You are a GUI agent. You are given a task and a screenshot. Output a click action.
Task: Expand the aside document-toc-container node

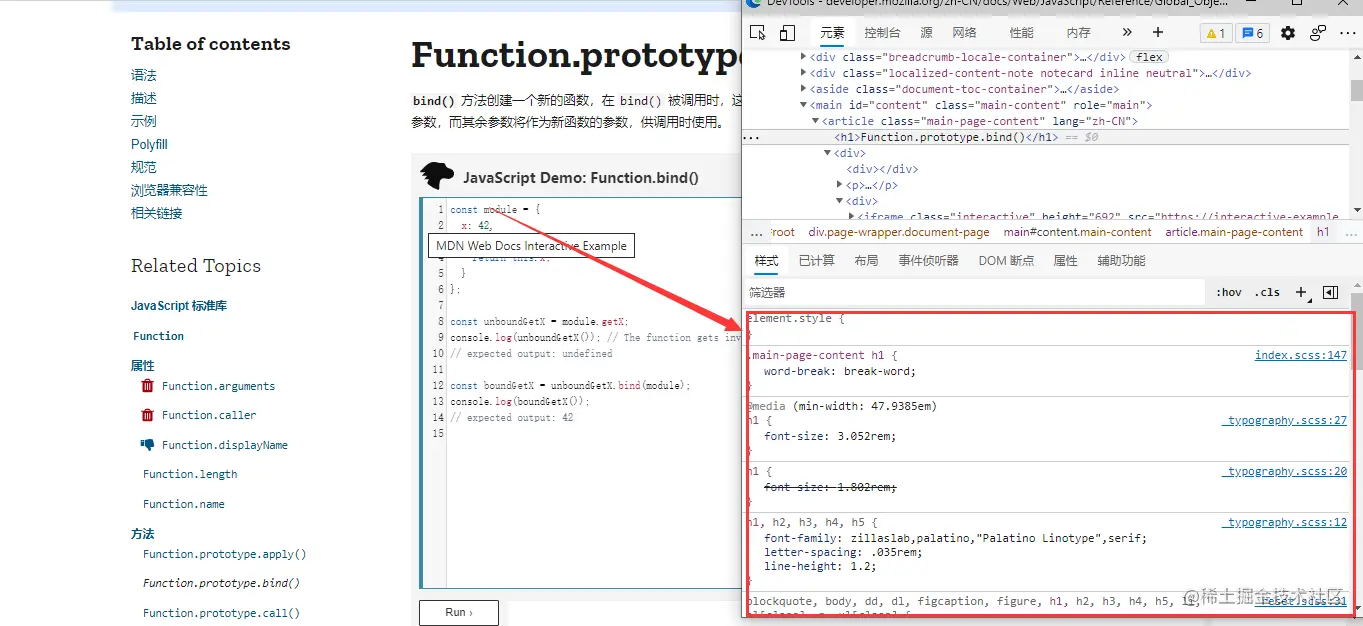click(x=803, y=89)
